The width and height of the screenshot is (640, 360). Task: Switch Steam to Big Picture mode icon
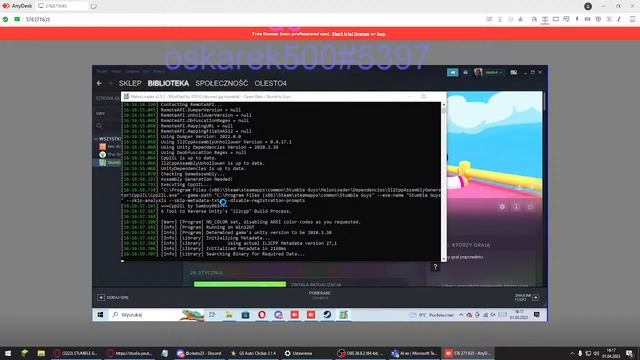513,72
